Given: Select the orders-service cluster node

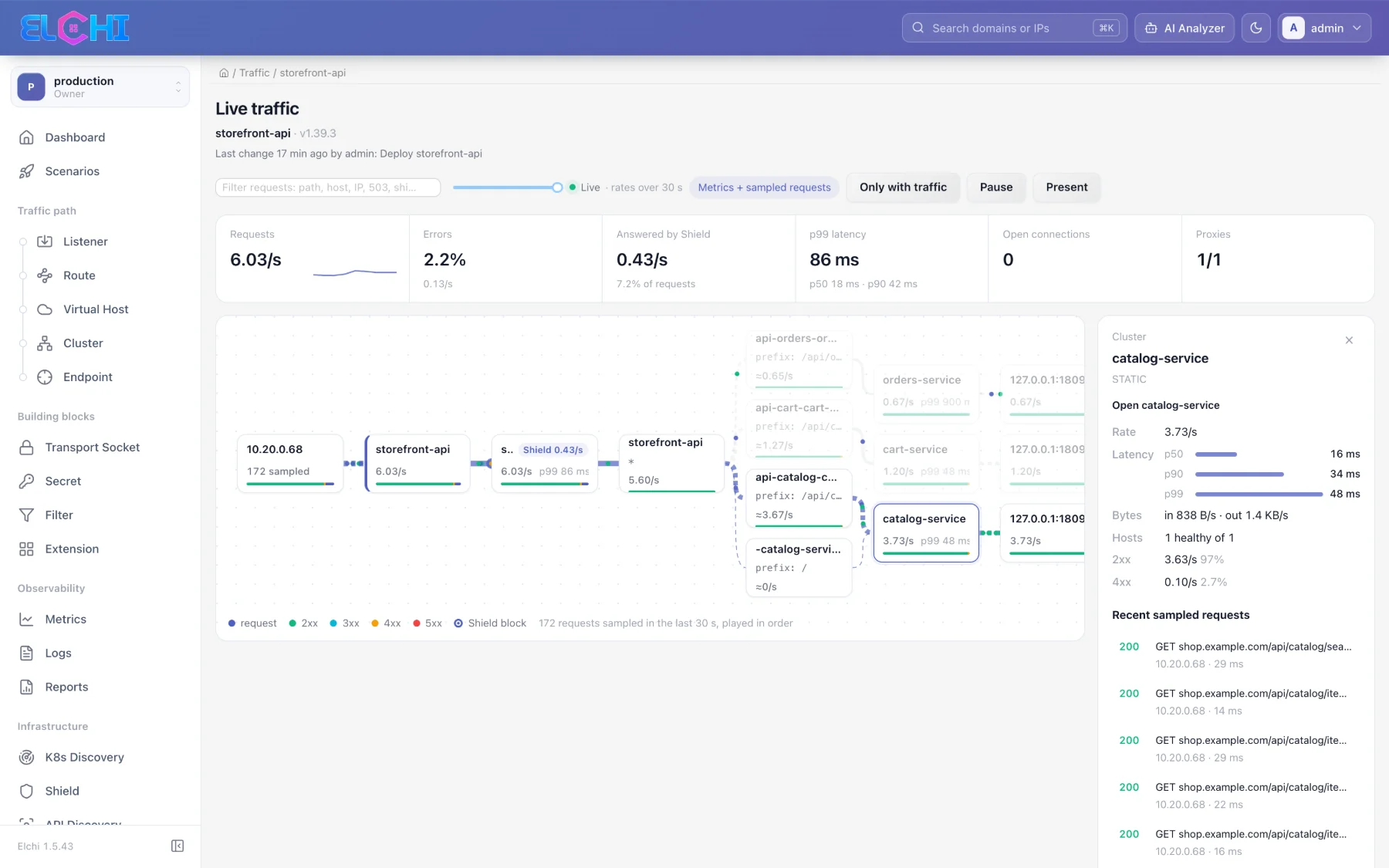Looking at the screenshot, I should coord(926,393).
